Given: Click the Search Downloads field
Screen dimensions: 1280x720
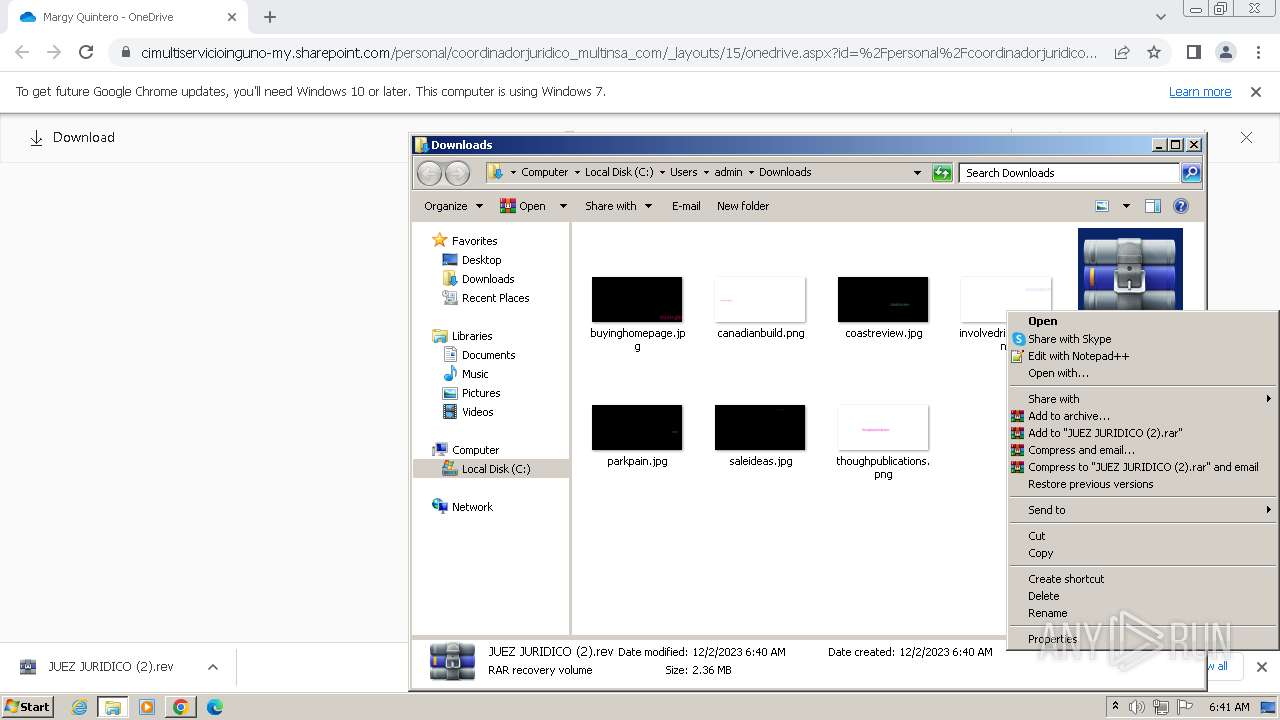Looking at the screenshot, I should (1069, 173).
